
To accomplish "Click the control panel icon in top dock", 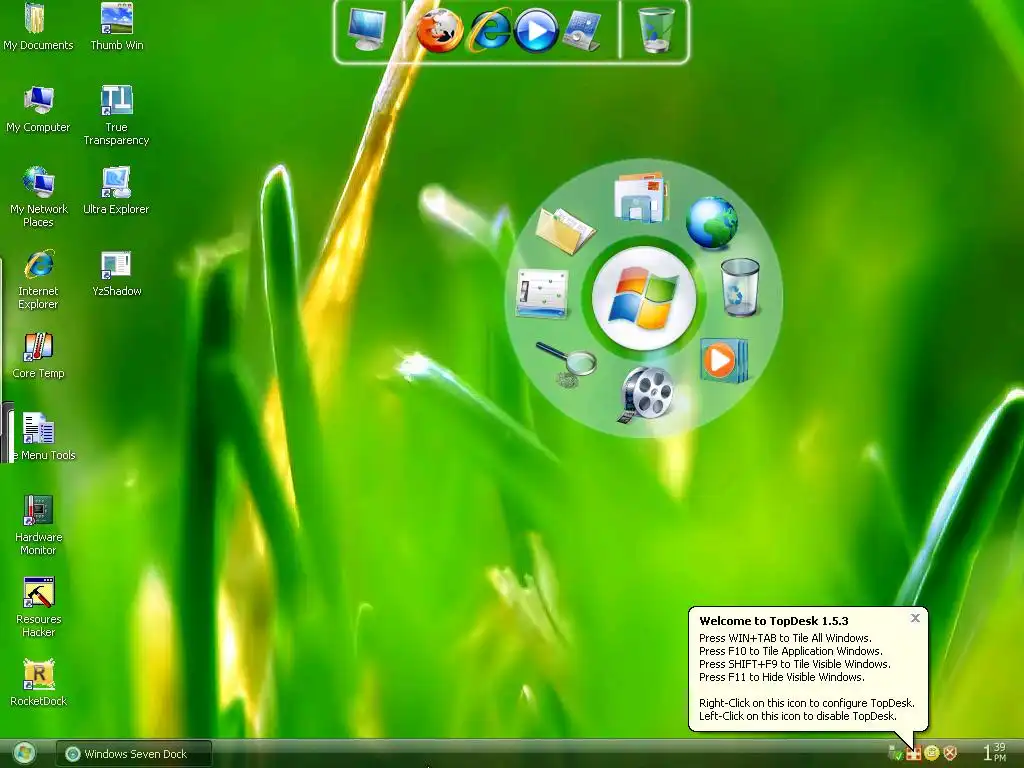I will point(581,31).
